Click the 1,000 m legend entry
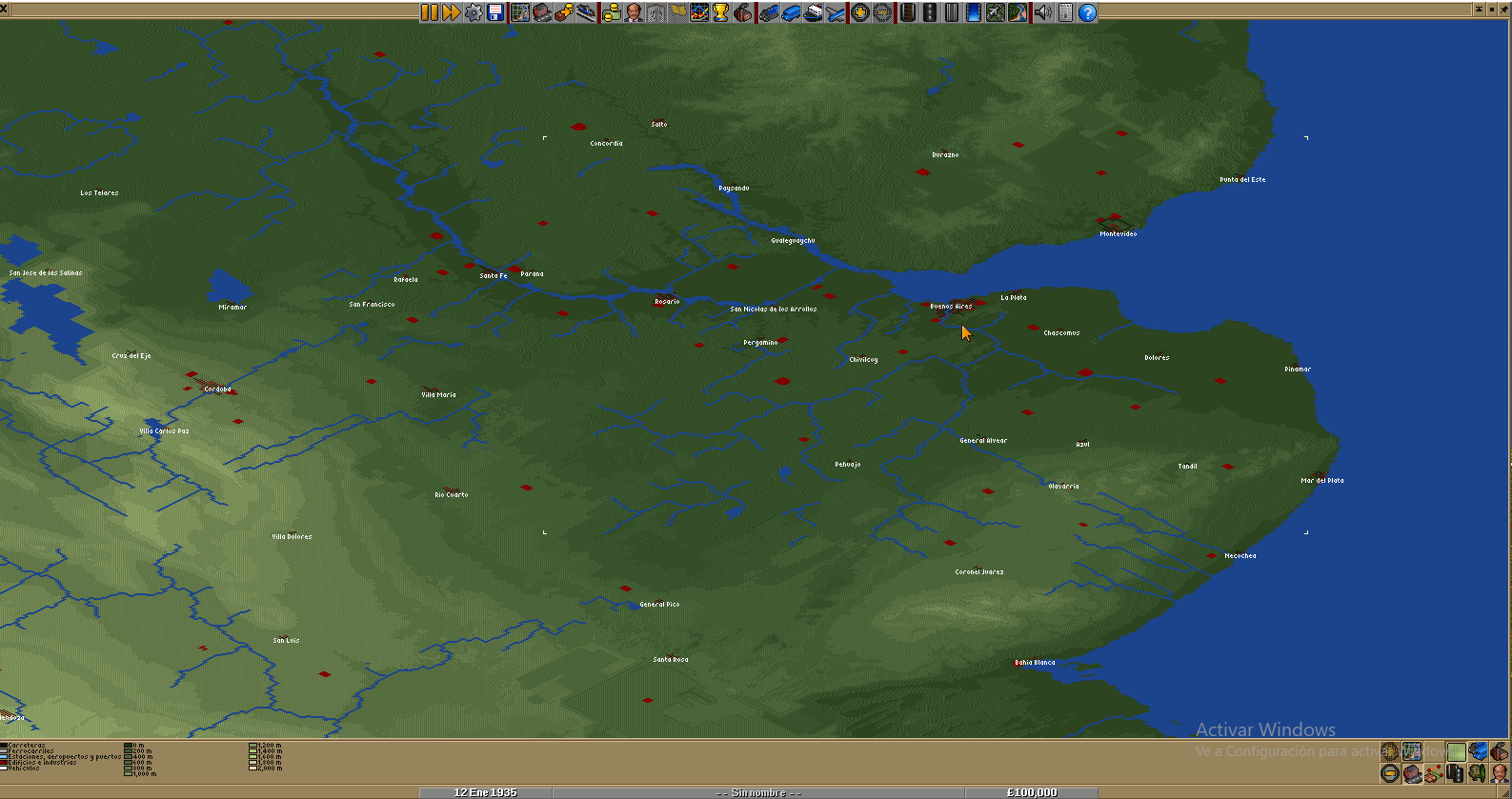 tap(140, 773)
